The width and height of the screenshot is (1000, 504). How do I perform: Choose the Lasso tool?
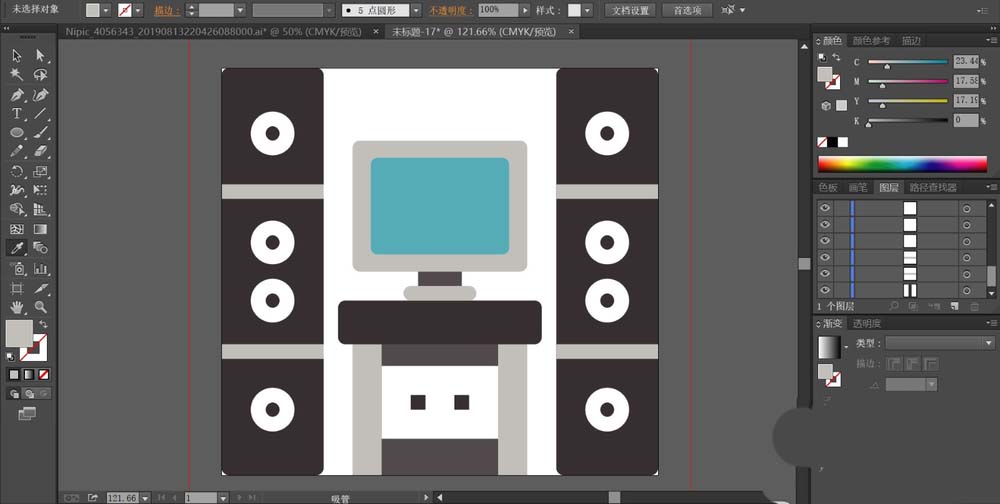click(41, 75)
